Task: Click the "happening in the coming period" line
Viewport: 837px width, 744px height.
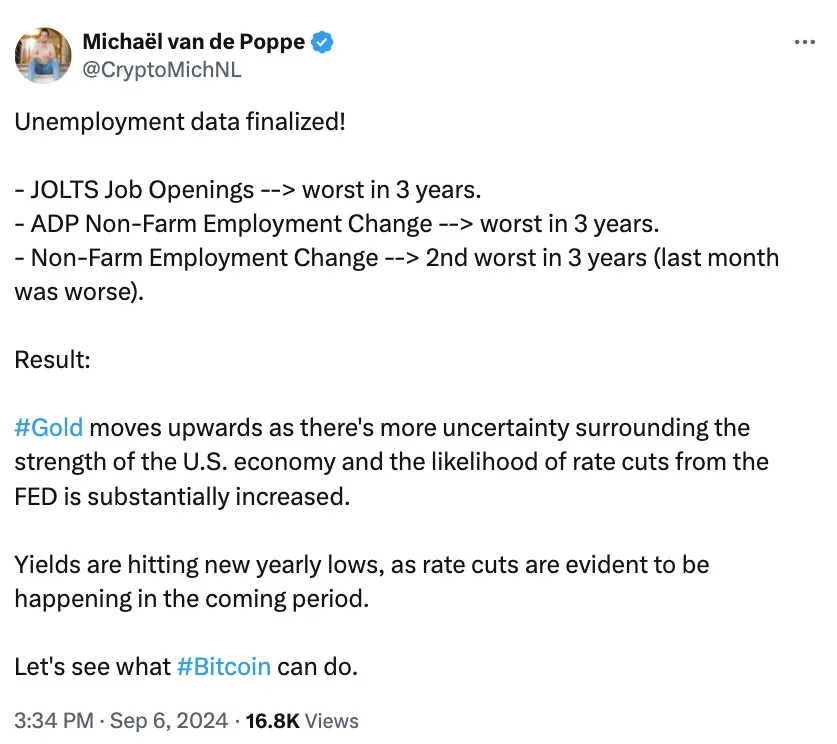Action: [x=191, y=598]
